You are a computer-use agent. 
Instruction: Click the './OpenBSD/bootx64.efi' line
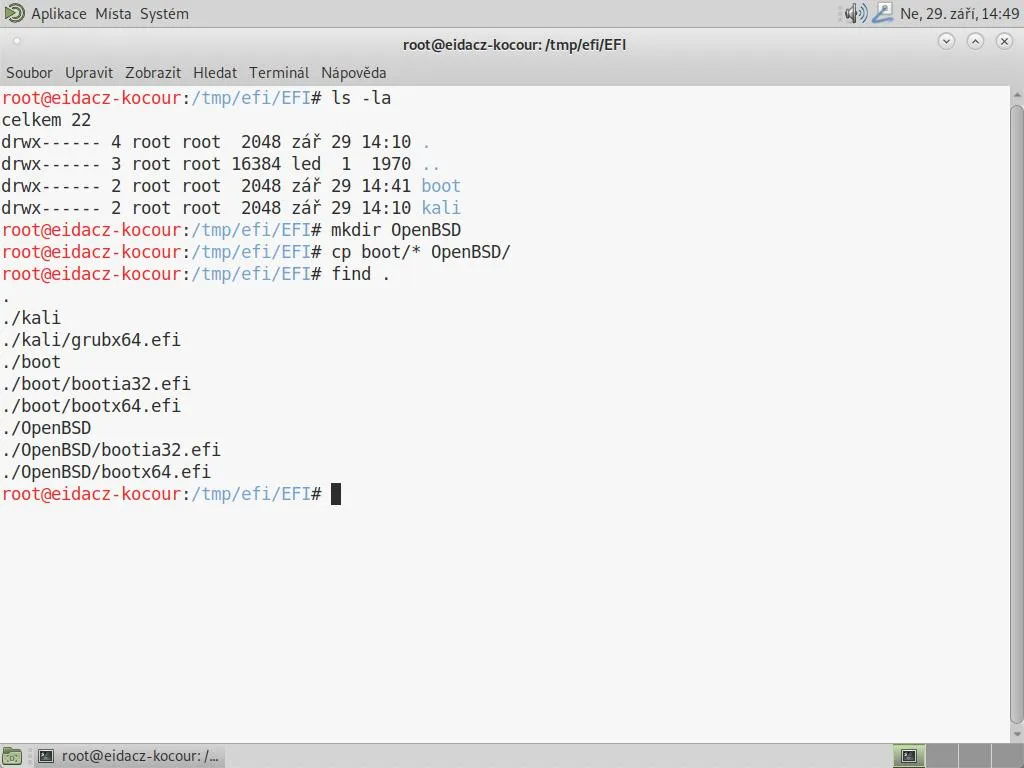point(106,472)
